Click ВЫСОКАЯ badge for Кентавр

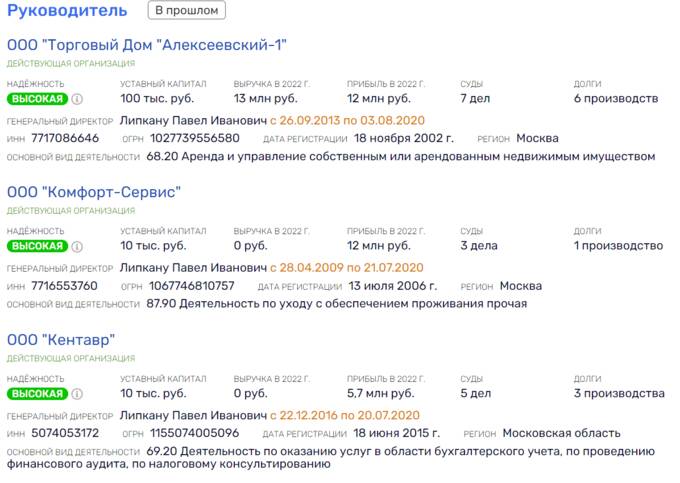coord(37,394)
